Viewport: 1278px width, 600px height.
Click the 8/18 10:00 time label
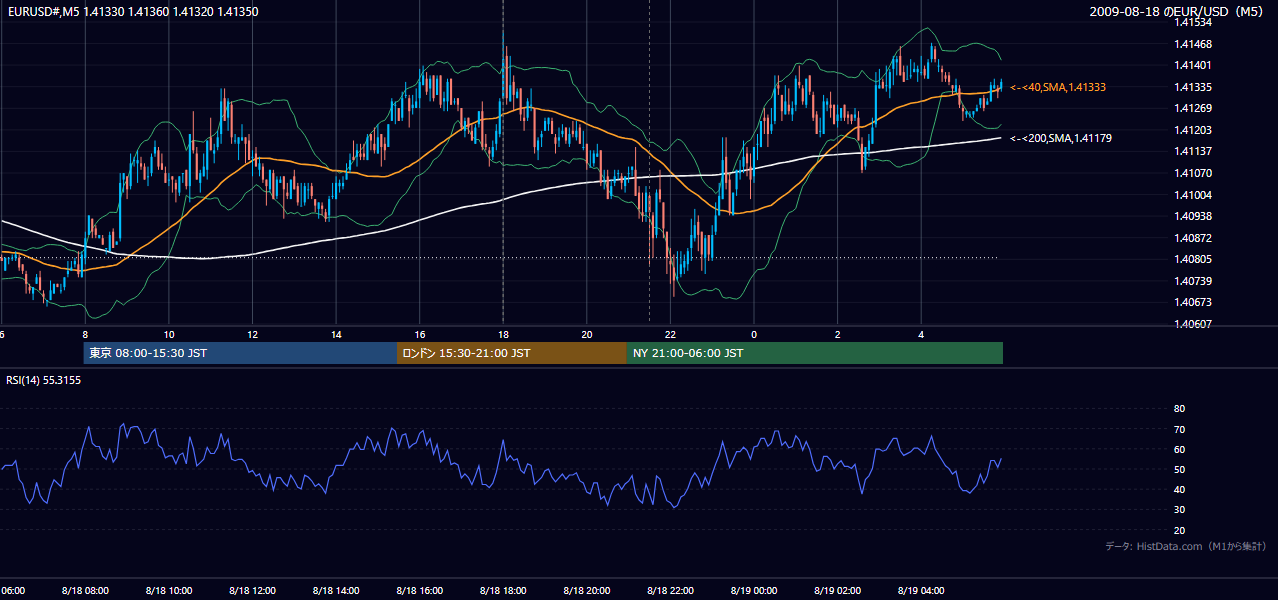169,590
